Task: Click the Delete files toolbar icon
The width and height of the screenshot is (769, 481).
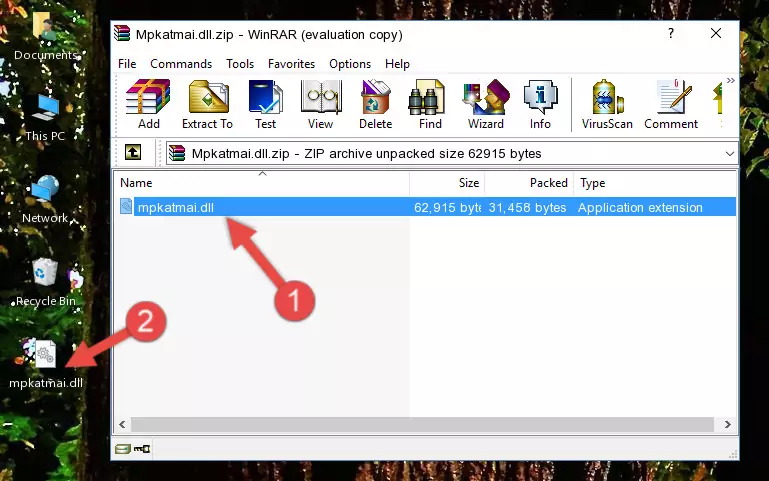Action: [376, 104]
